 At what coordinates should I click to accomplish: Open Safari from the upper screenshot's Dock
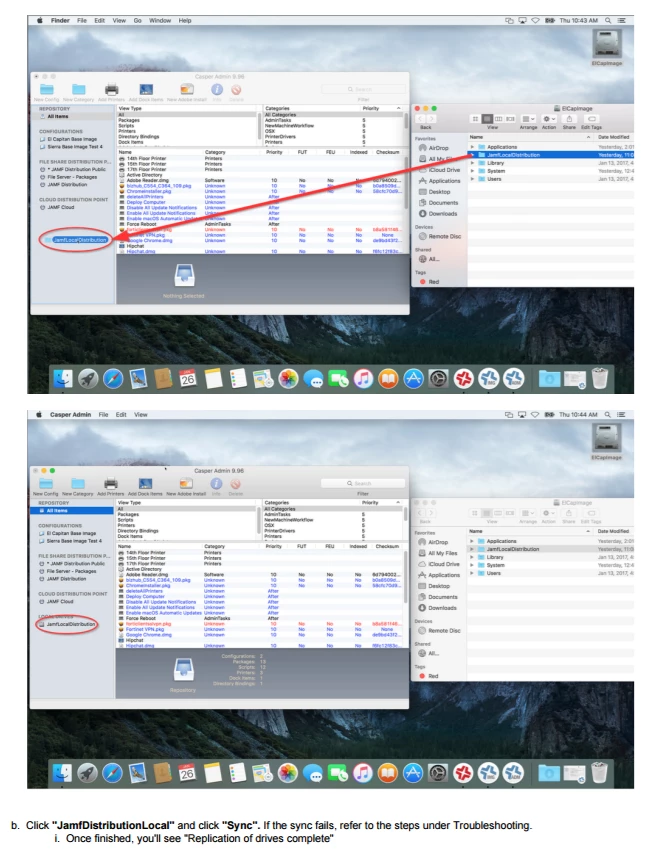point(113,379)
